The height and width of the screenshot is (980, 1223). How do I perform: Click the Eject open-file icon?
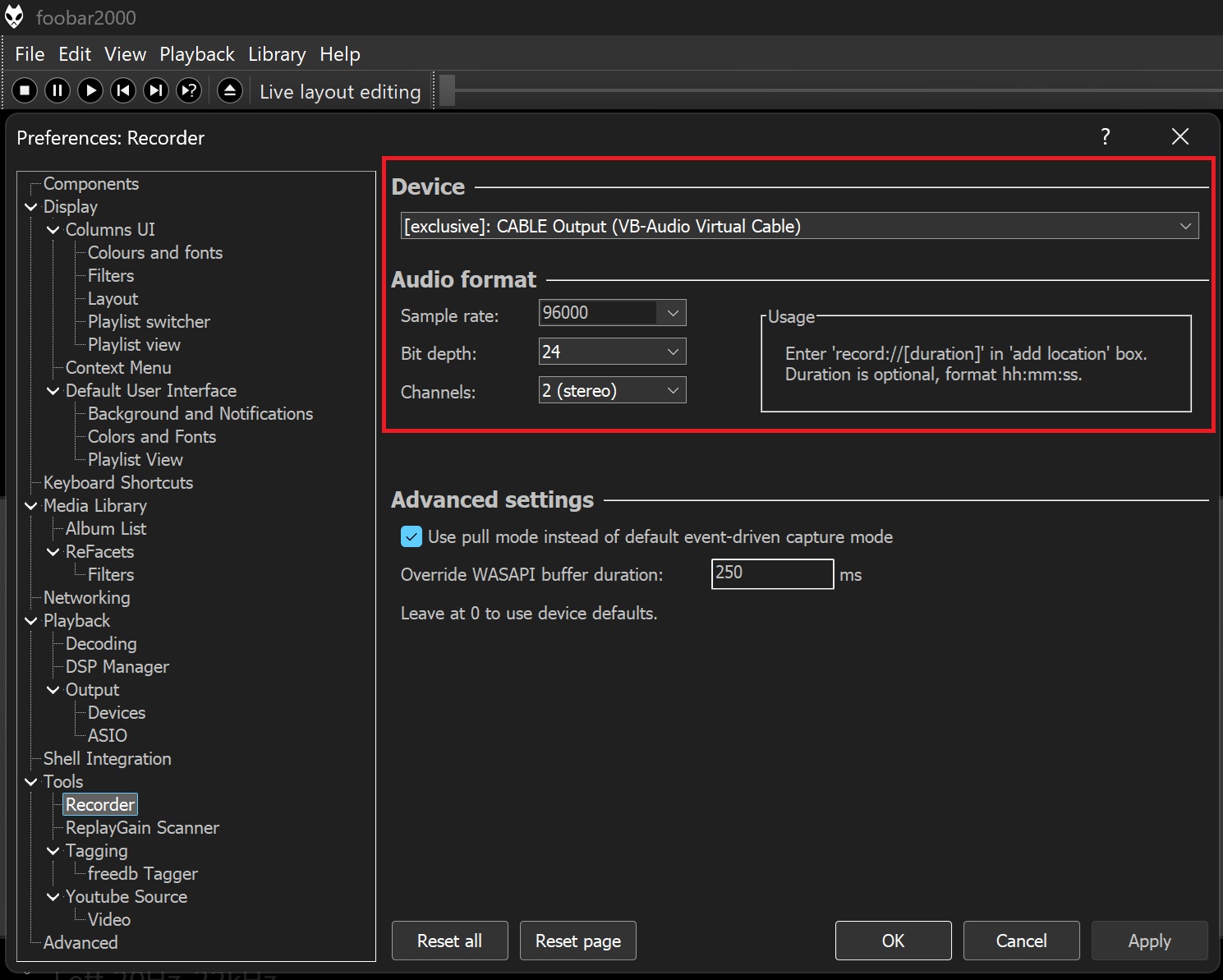pos(230,90)
